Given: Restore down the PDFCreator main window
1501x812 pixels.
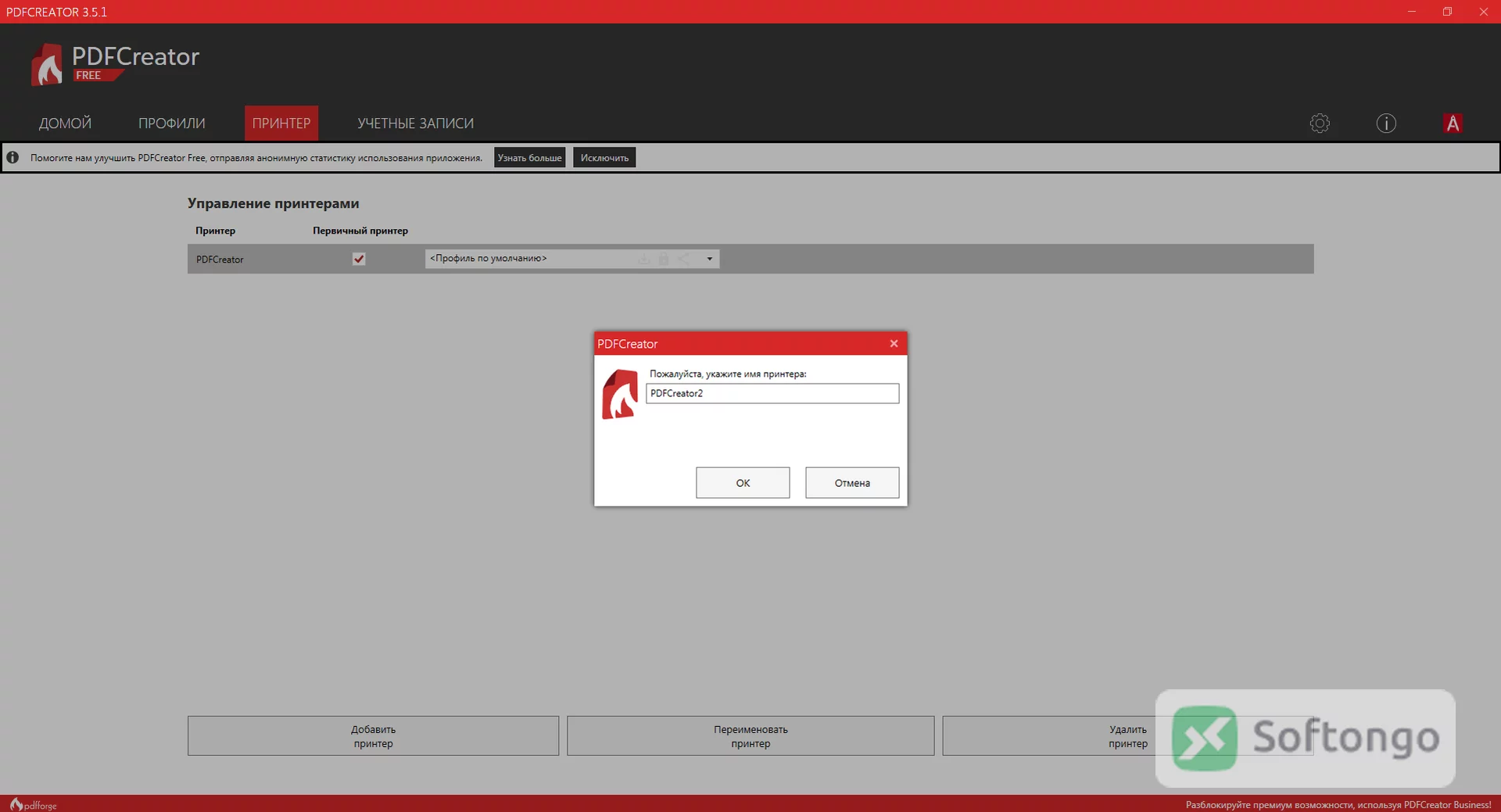Looking at the screenshot, I should tap(1447, 12).
